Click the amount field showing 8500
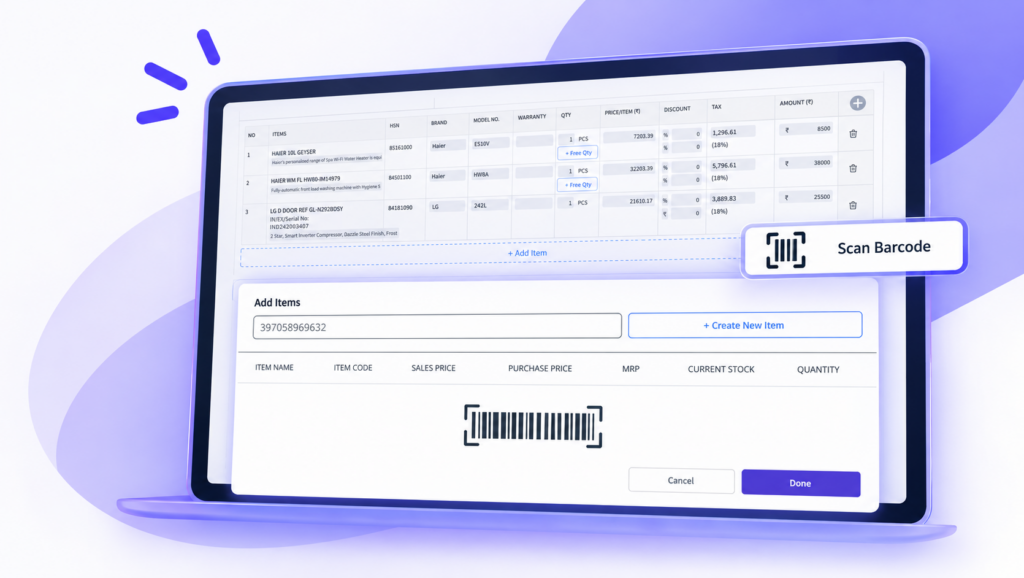The height and width of the screenshot is (578, 1024). (x=807, y=129)
